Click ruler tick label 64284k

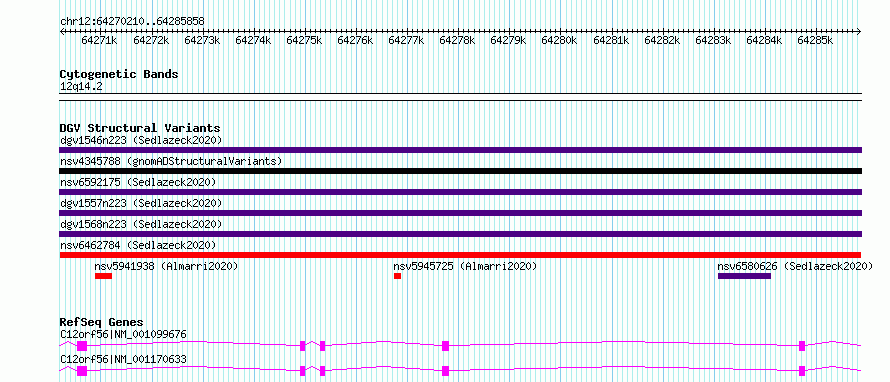click(764, 40)
